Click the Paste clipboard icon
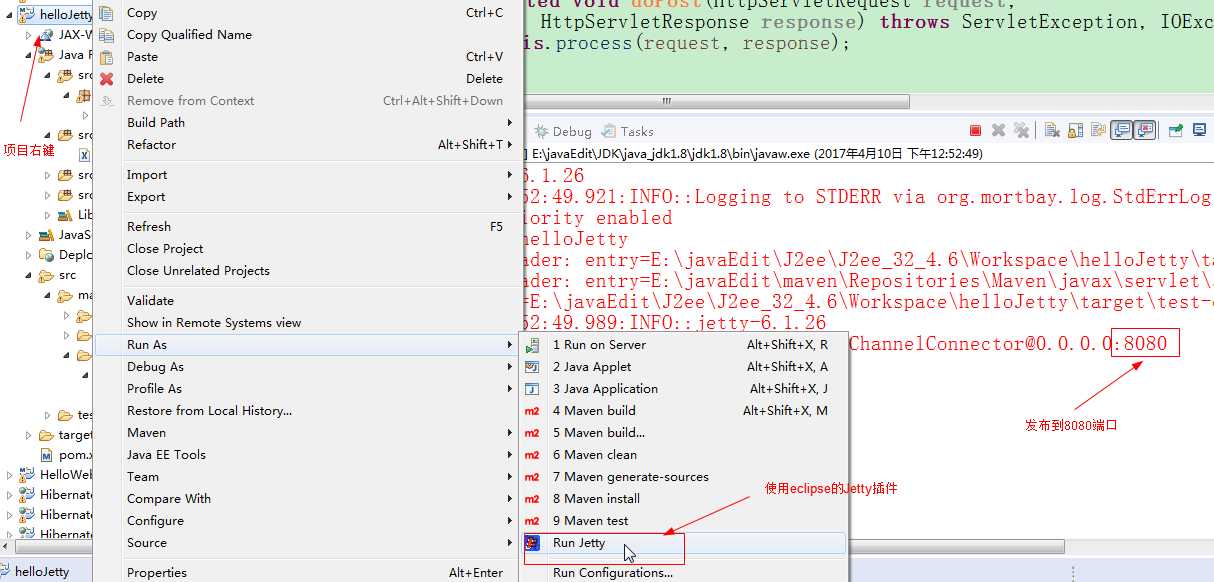 click(x=107, y=57)
